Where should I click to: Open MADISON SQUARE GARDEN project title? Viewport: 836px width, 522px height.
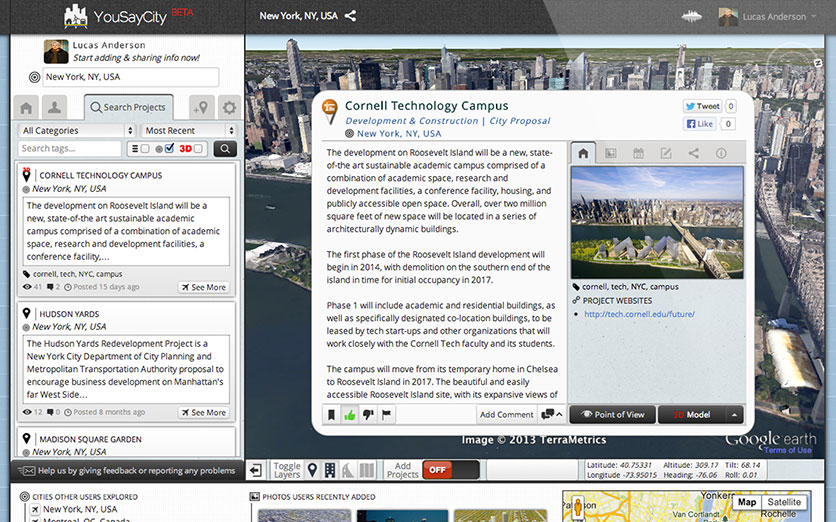point(91,439)
